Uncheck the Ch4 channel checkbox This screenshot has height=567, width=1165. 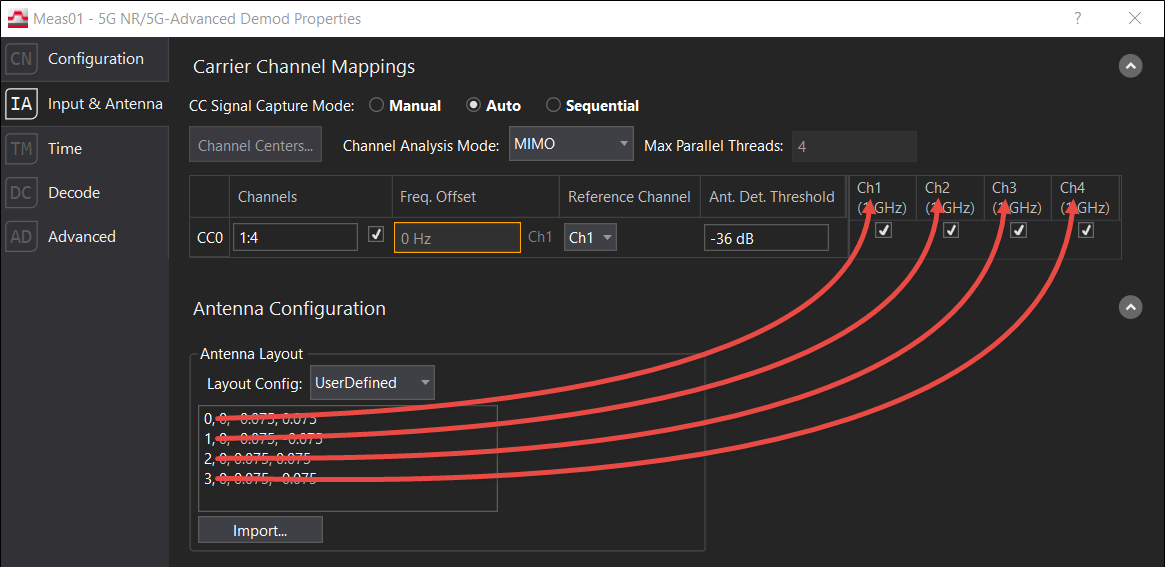(x=1086, y=231)
